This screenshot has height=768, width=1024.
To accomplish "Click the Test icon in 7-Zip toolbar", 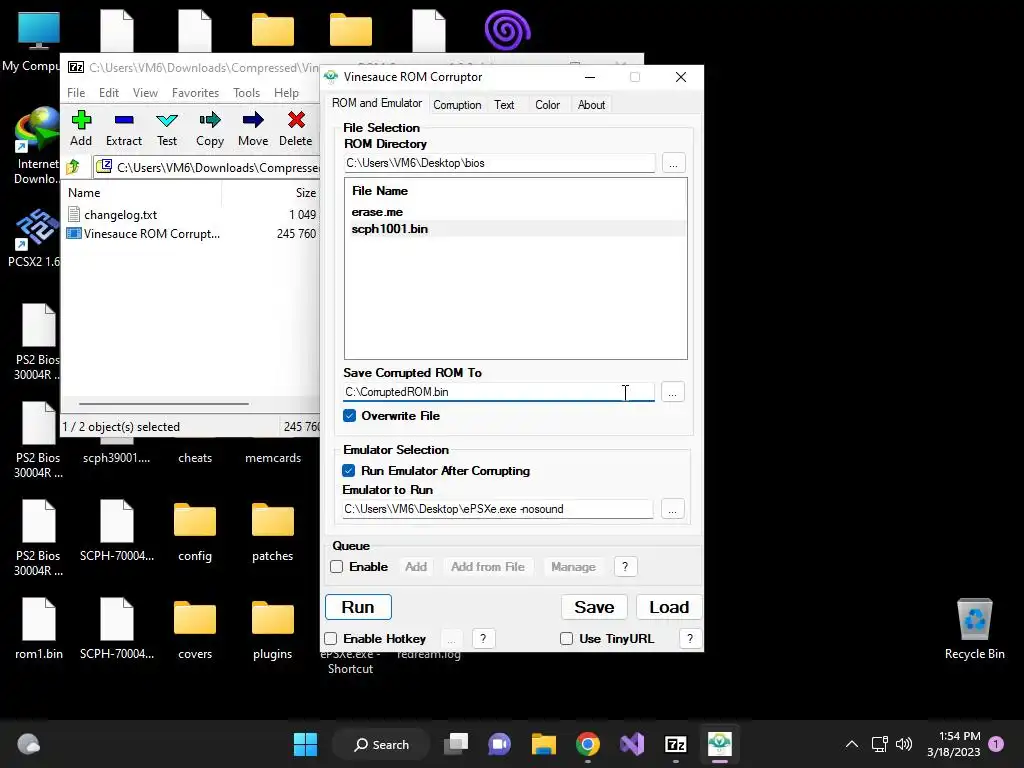I will tap(167, 128).
